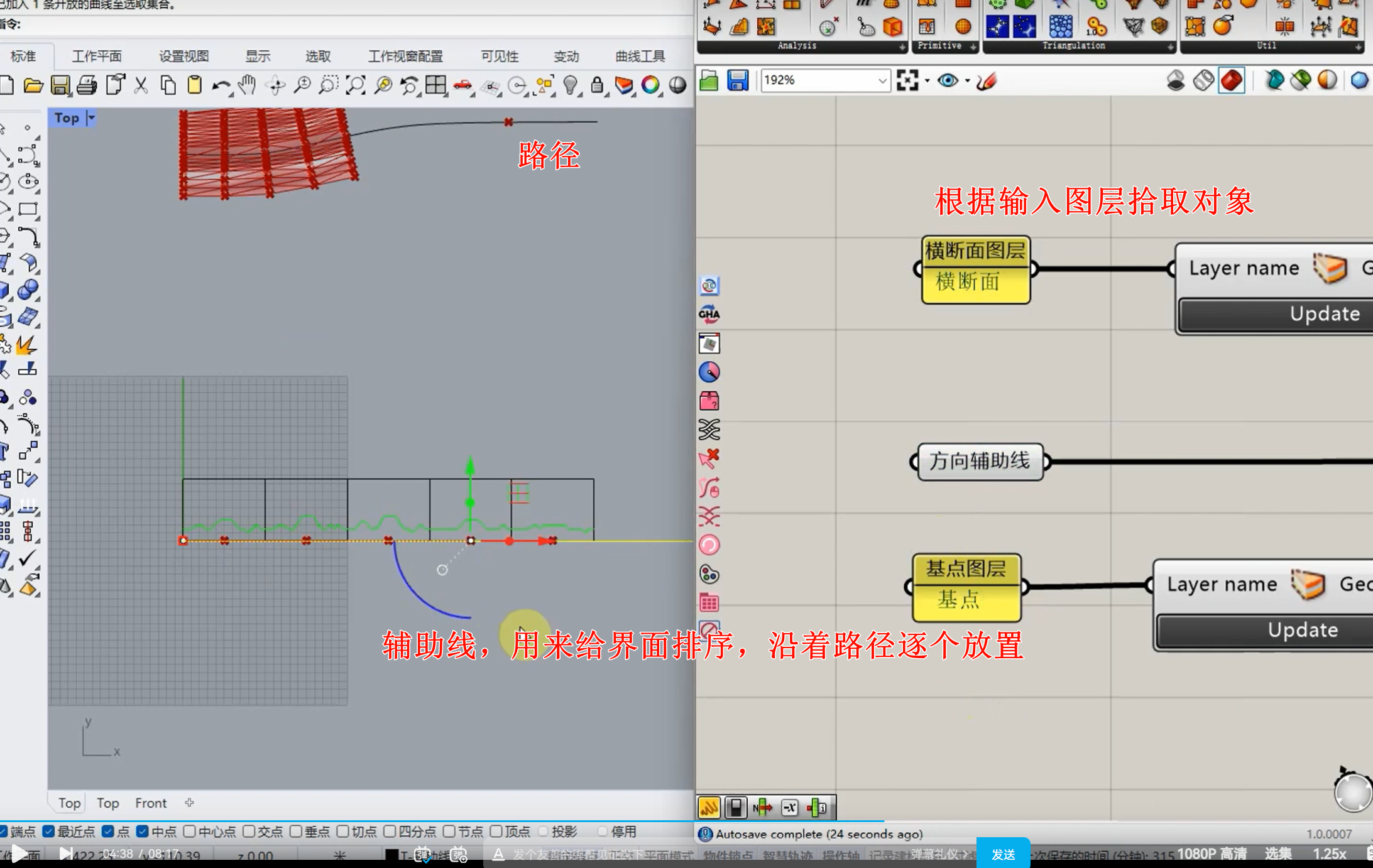Viewport: 1373px width, 868px height.
Task: Click the Lock objects padlock icon
Action: (x=597, y=85)
